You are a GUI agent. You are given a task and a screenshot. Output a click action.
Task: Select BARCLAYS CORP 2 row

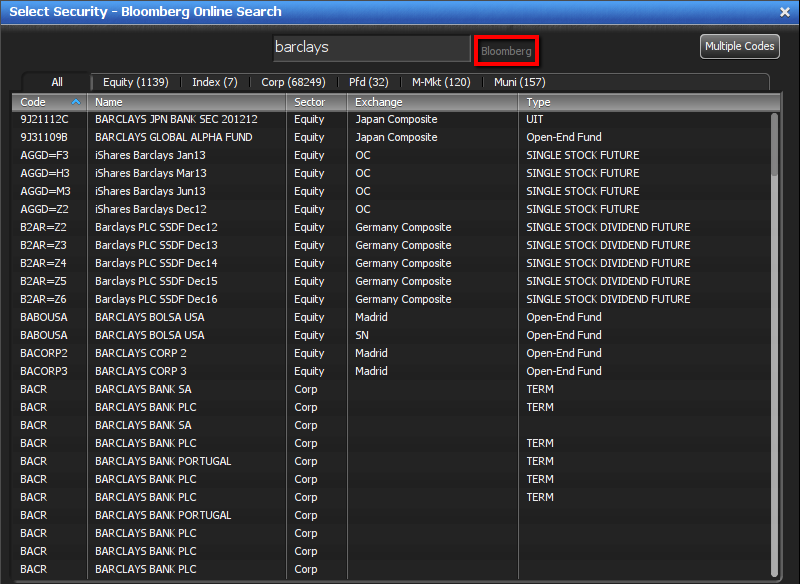click(391, 353)
